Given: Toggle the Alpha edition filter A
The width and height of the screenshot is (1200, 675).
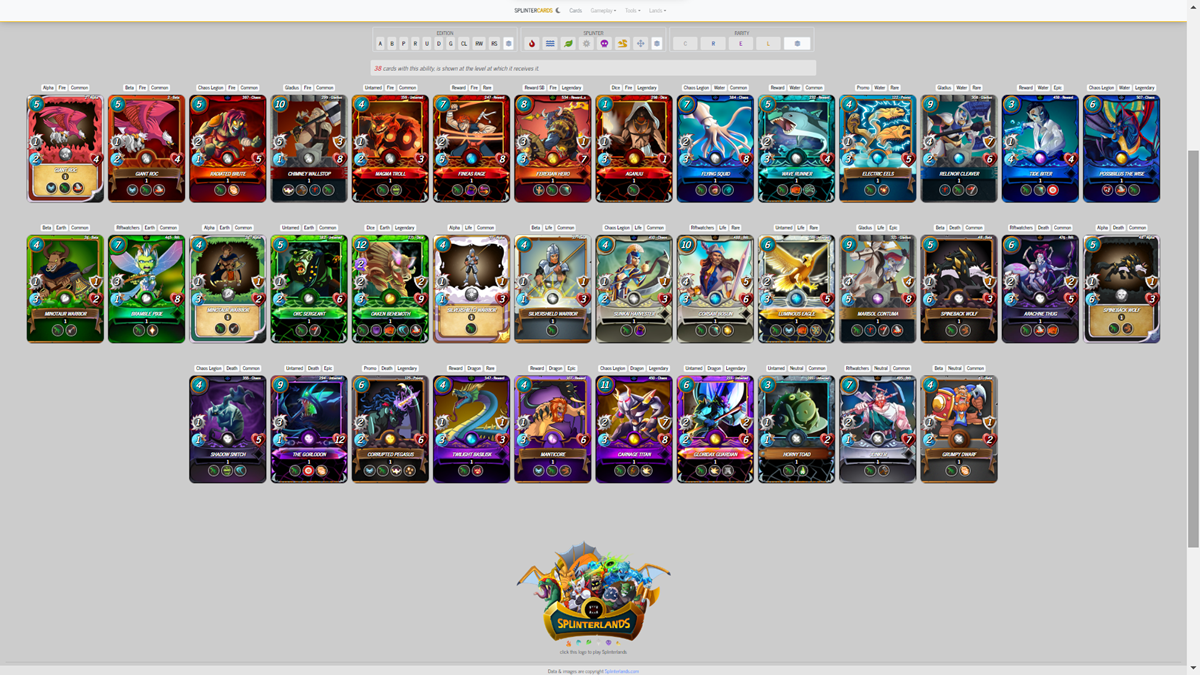Looking at the screenshot, I should 380,44.
